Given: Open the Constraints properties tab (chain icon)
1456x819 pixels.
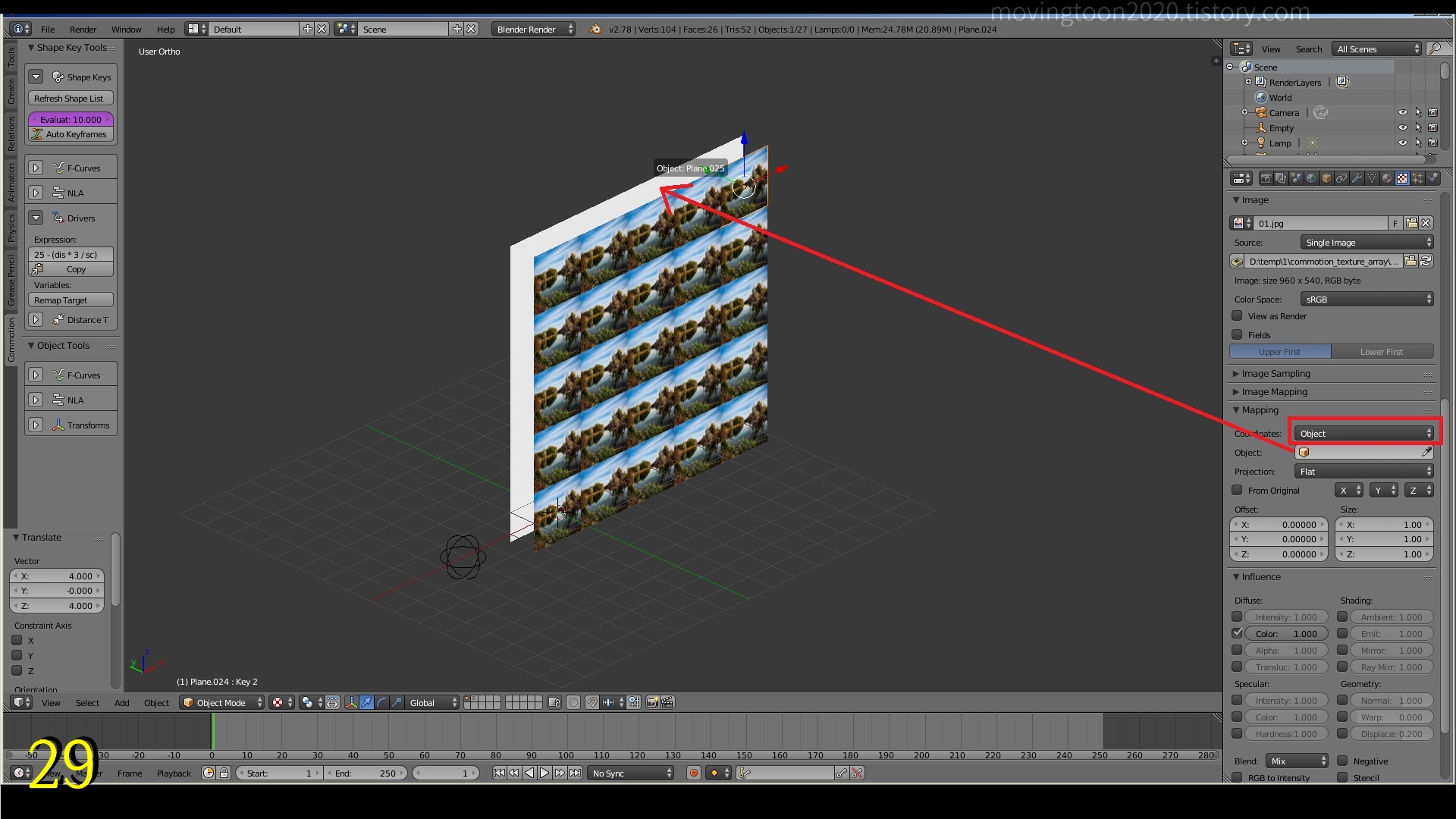Looking at the screenshot, I should pyautogui.click(x=1341, y=178).
